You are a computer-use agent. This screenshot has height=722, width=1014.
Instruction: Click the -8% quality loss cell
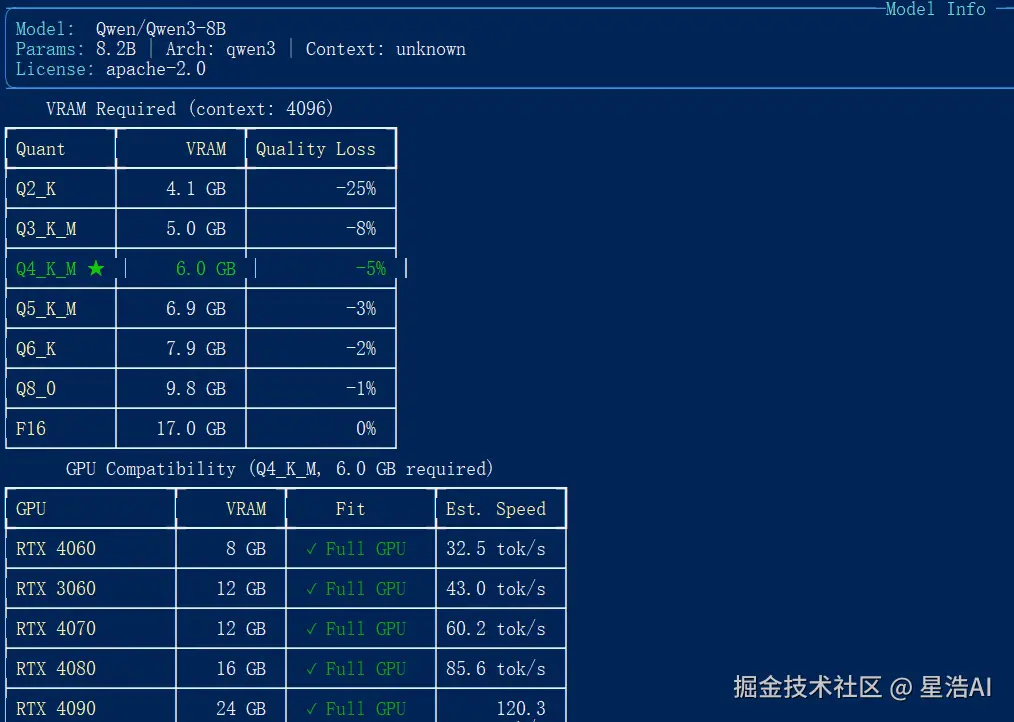(x=361, y=229)
